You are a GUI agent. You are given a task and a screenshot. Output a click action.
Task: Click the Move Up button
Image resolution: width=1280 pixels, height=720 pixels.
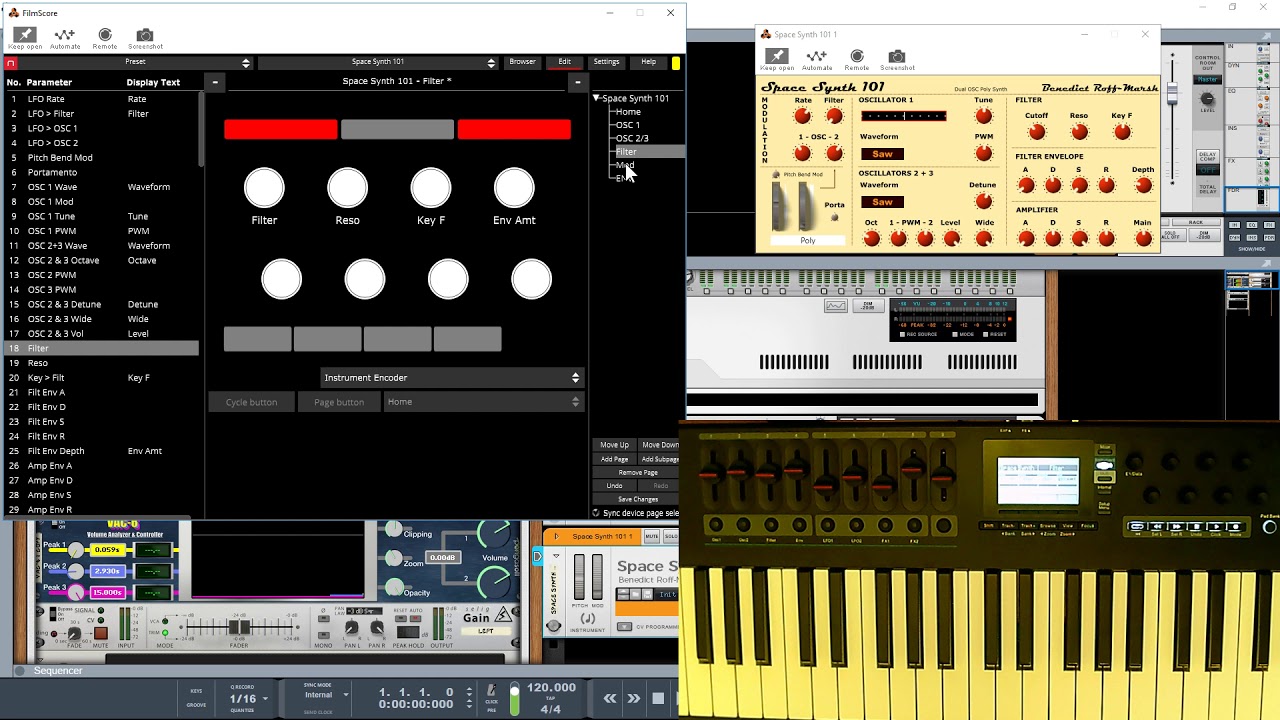pyautogui.click(x=614, y=445)
